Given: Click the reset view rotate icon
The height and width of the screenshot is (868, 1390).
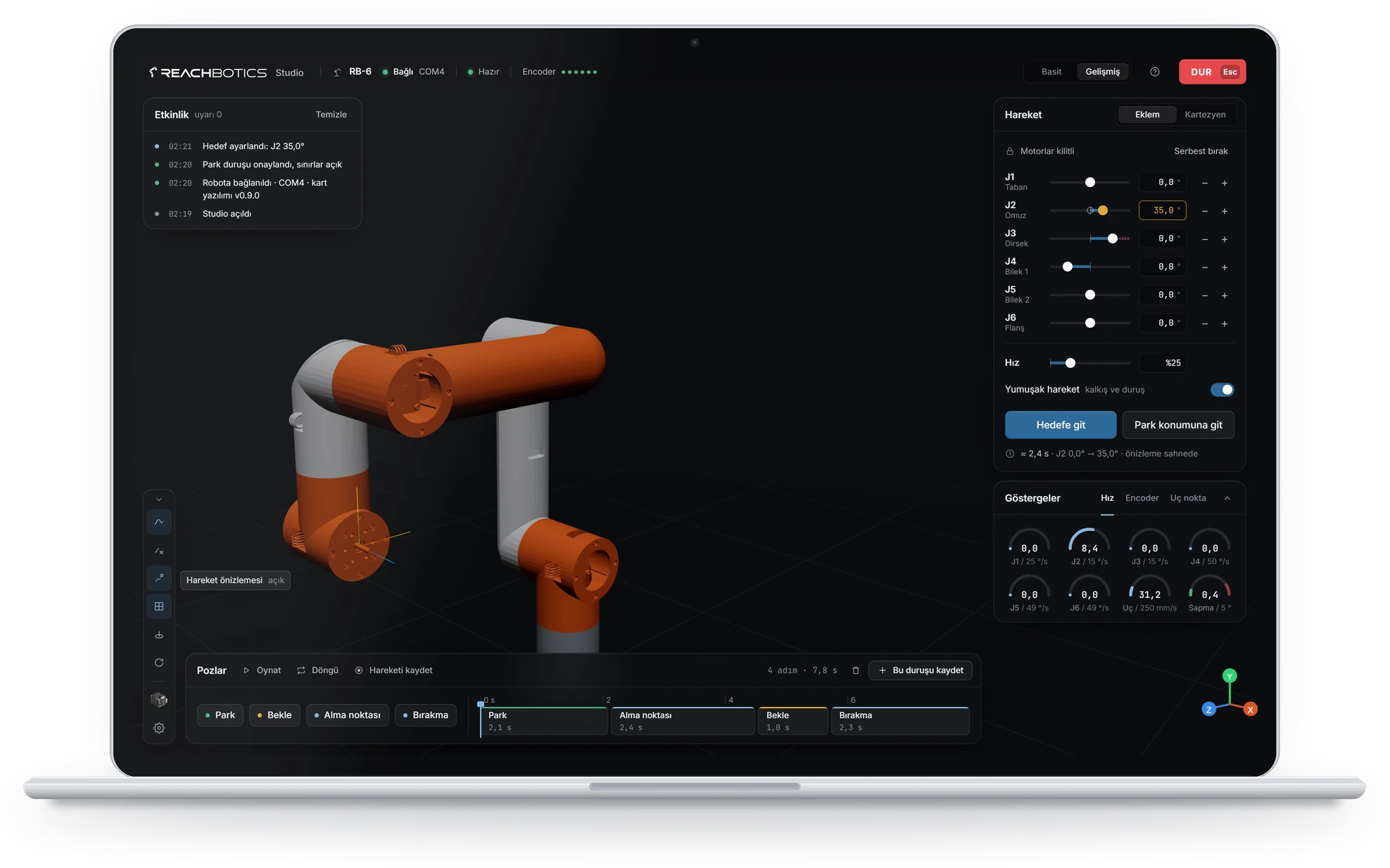Looking at the screenshot, I should click(159, 663).
